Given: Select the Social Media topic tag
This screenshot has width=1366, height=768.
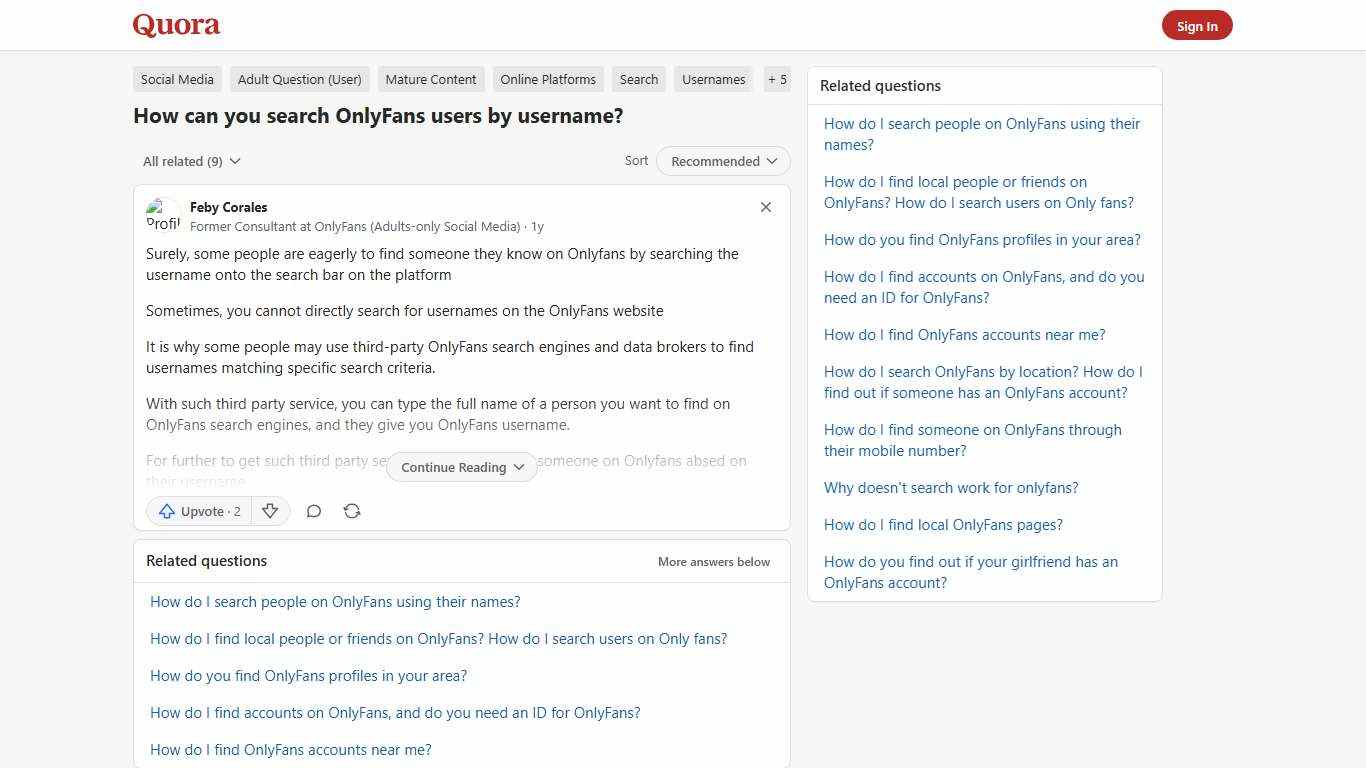Looking at the screenshot, I should pos(177,79).
